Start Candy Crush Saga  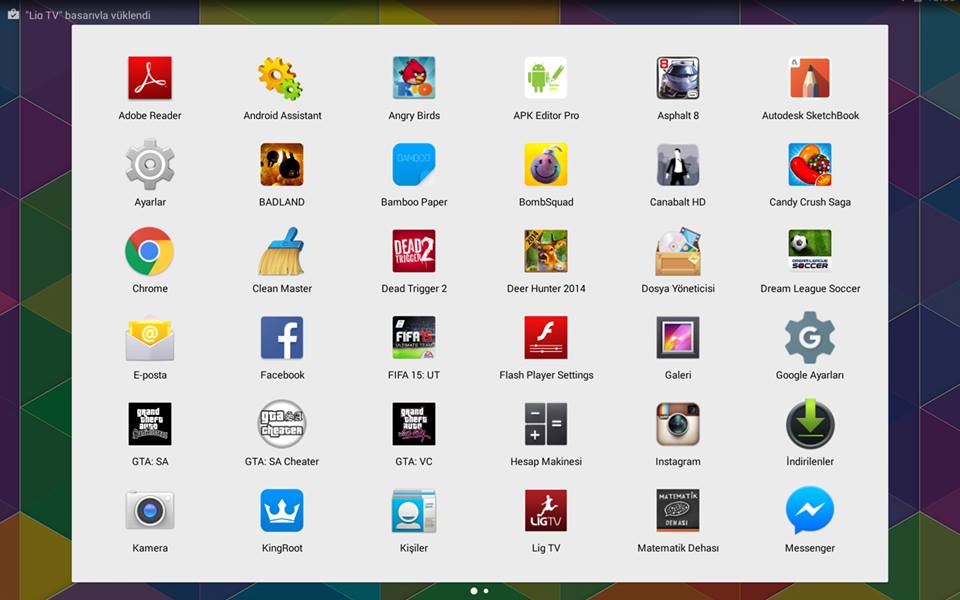(810, 165)
